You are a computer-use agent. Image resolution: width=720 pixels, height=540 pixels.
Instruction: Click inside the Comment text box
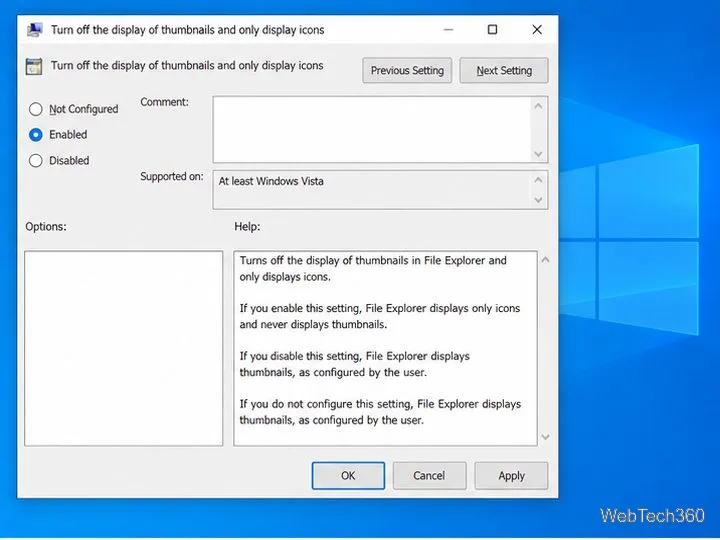pos(372,129)
